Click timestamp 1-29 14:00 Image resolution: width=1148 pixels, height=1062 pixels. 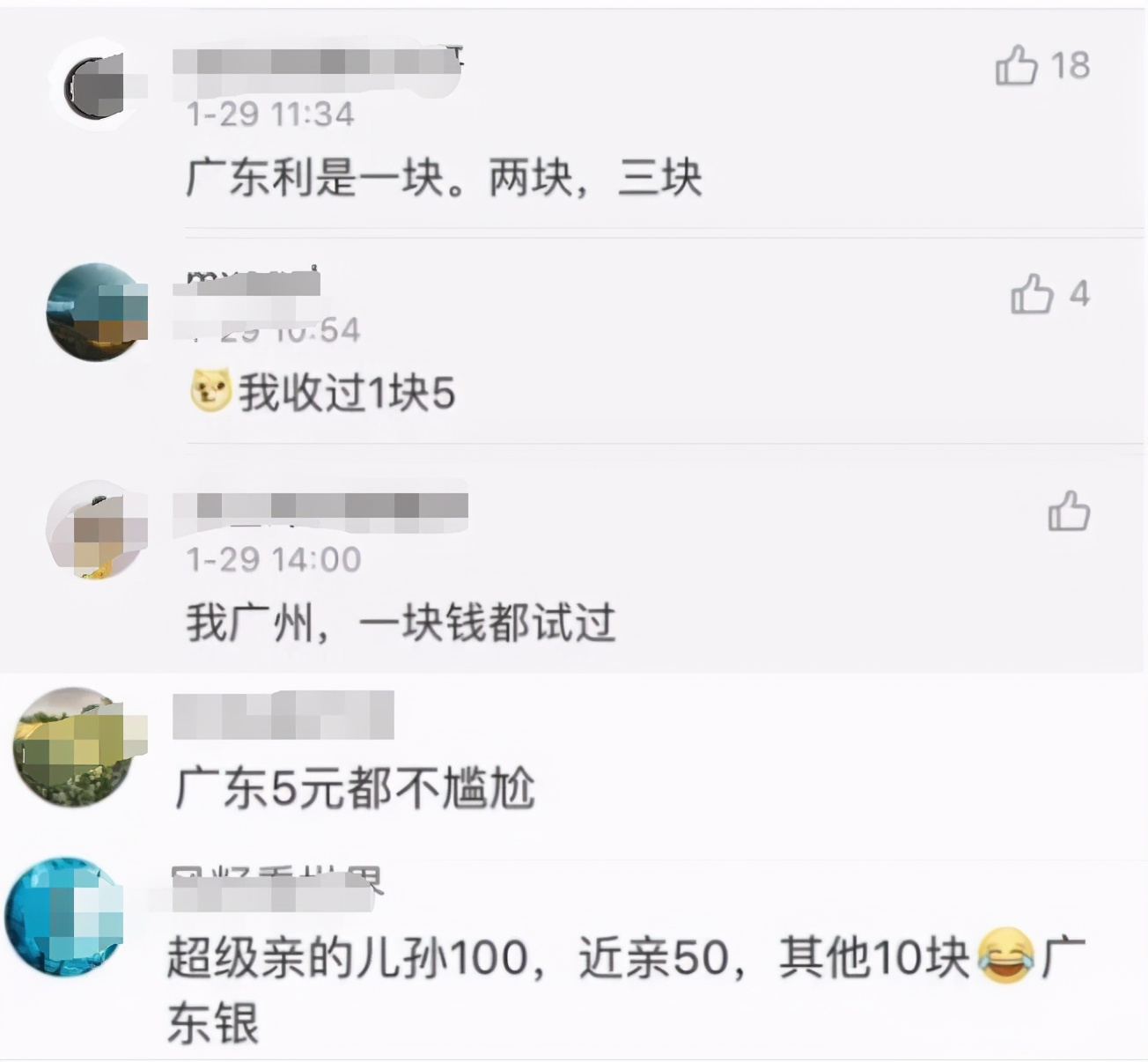point(274,559)
